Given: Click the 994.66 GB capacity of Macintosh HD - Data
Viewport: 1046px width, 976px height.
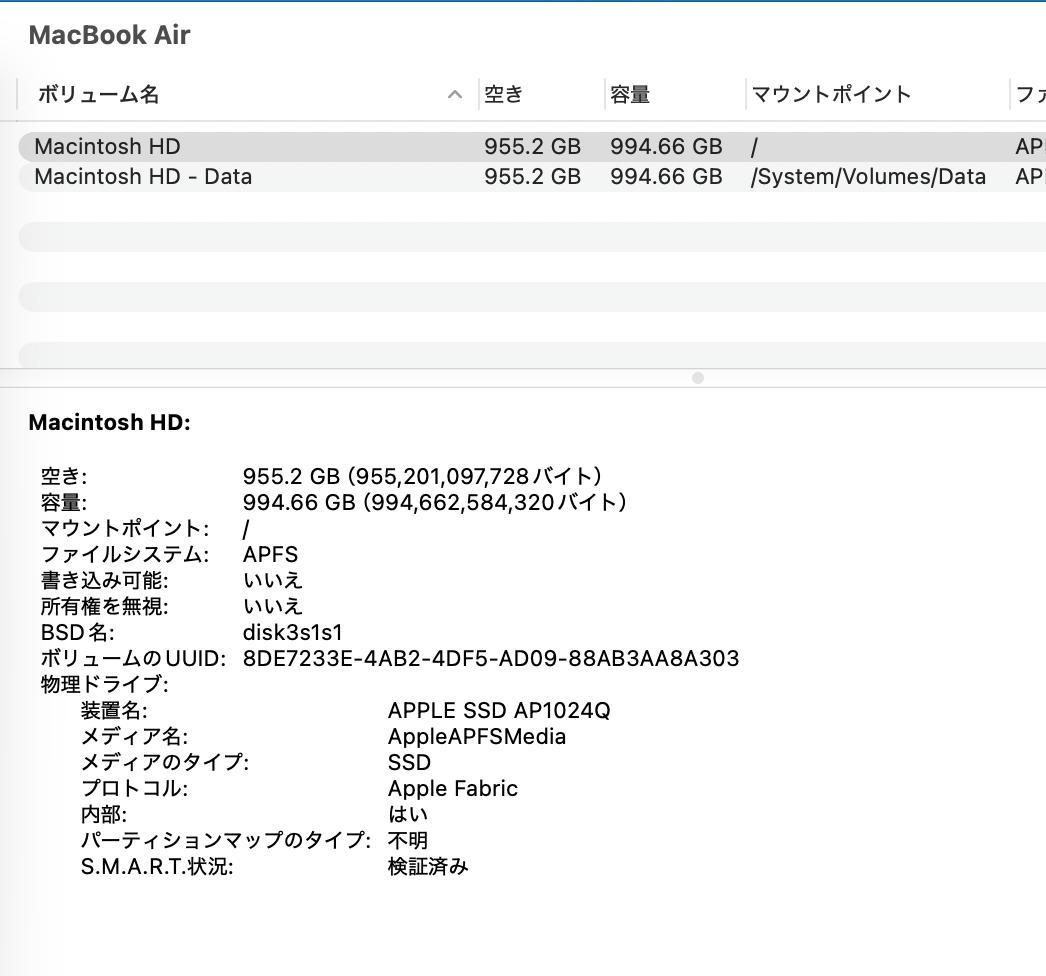Looking at the screenshot, I should (666, 176).
